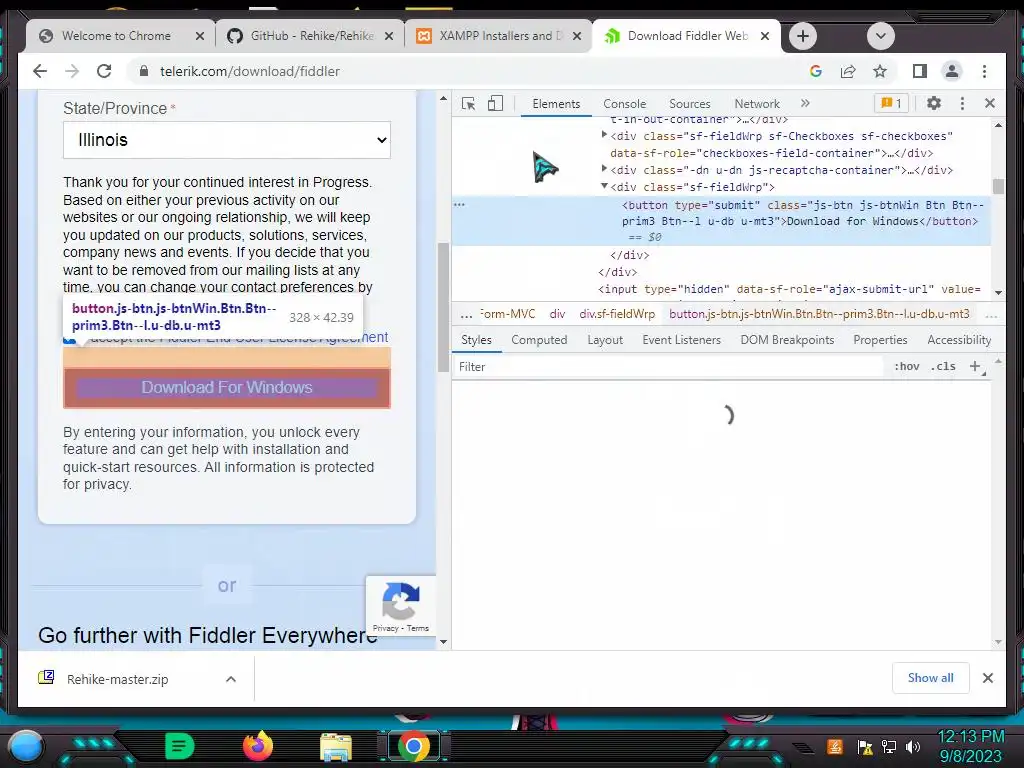The height and width of the screenshot is (768, 1024).
Task: Expand Rehike-master.zip download options
Action: (x=231, y=679)
